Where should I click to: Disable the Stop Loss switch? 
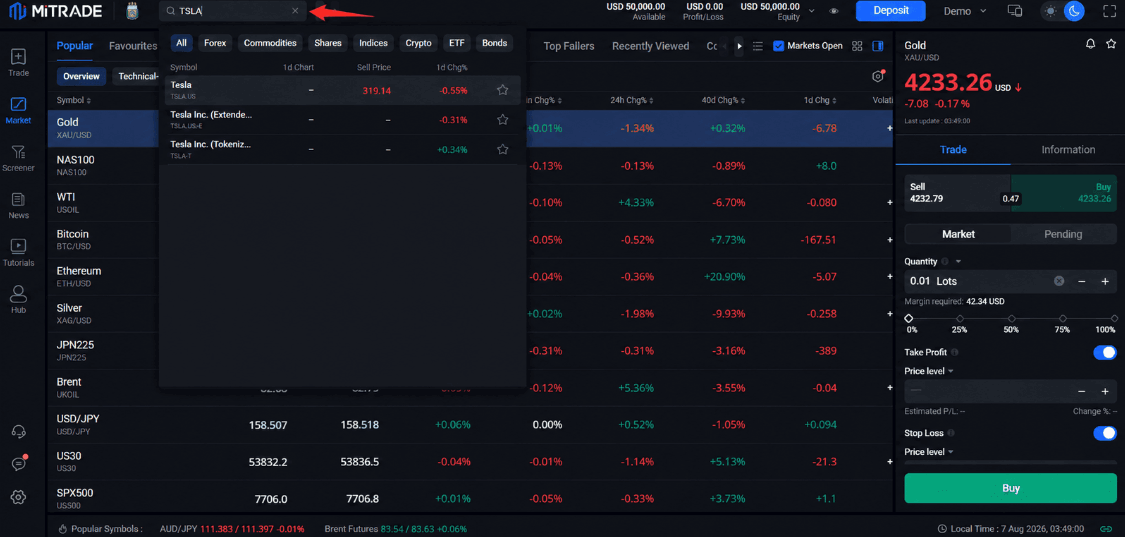pos(1105,433)
